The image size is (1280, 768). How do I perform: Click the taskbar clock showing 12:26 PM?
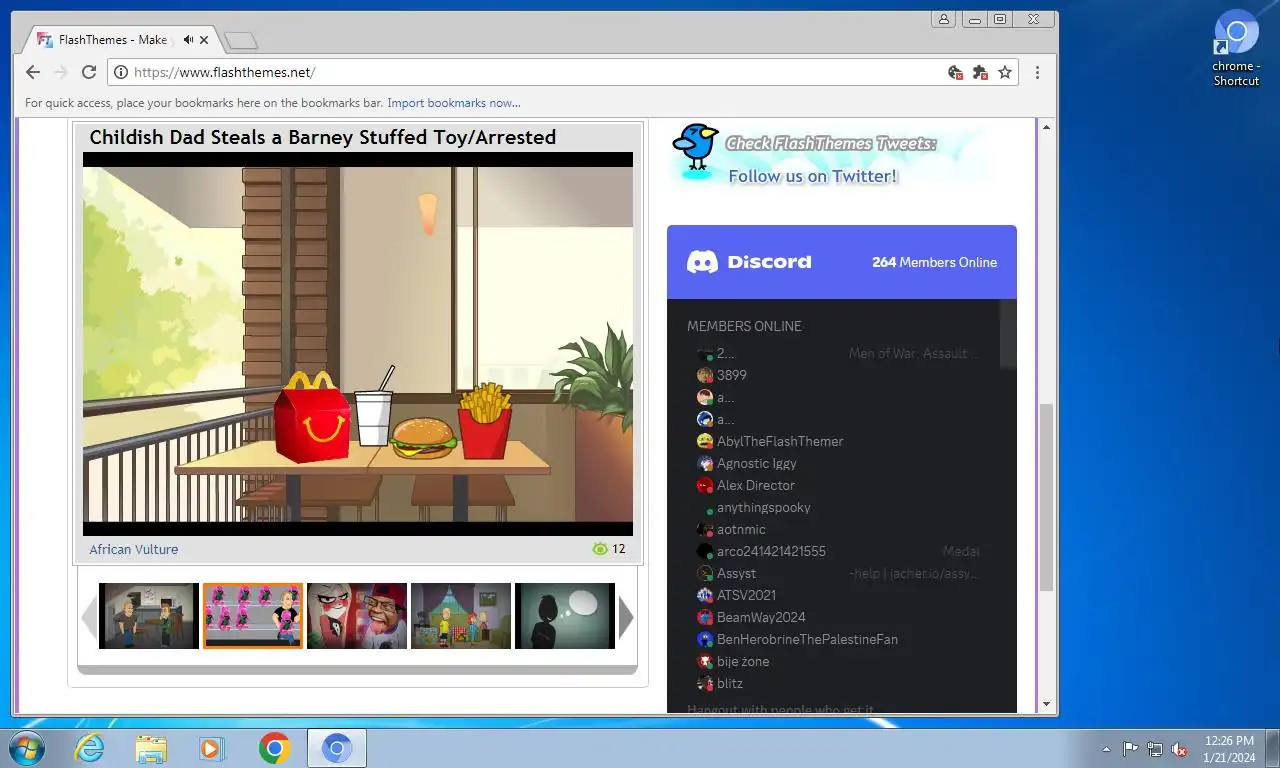[x=1230, y=748]
